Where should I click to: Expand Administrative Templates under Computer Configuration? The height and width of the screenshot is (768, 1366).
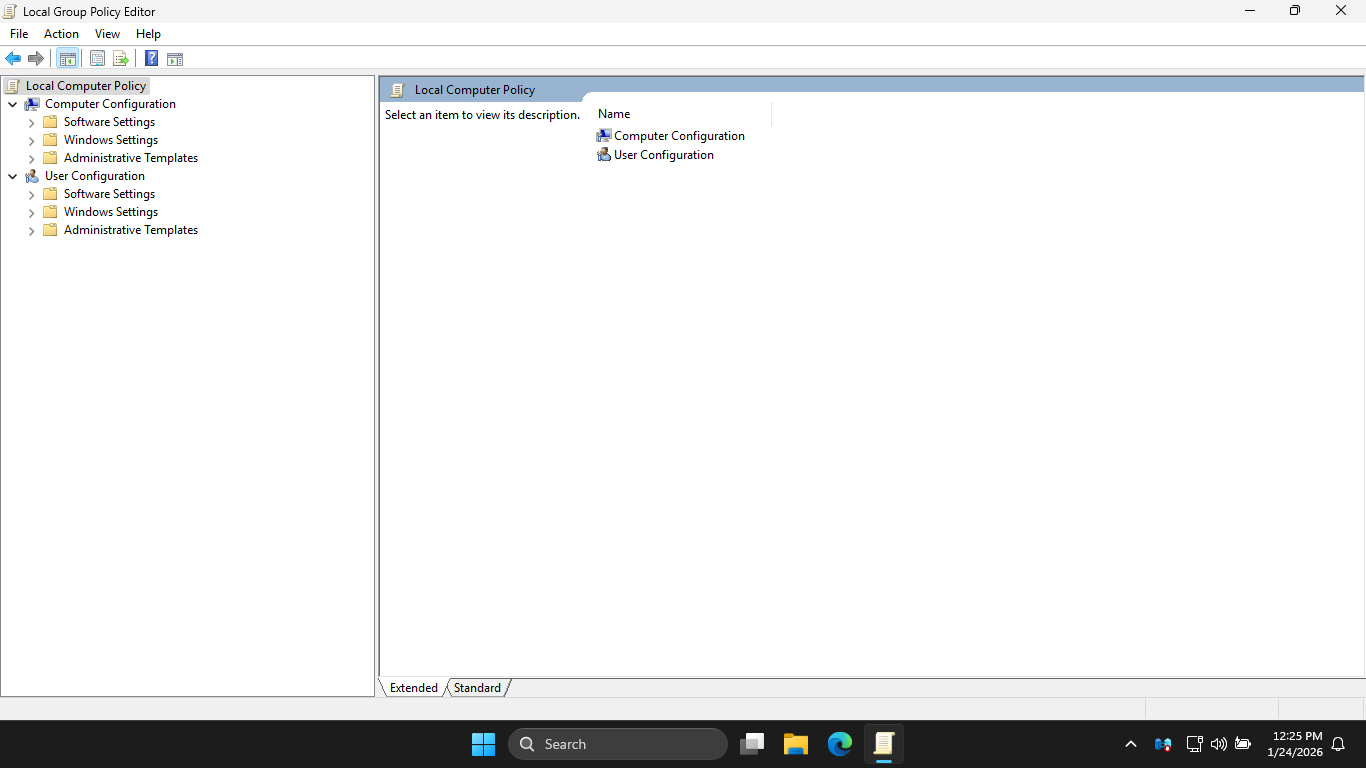coord(32,158)
